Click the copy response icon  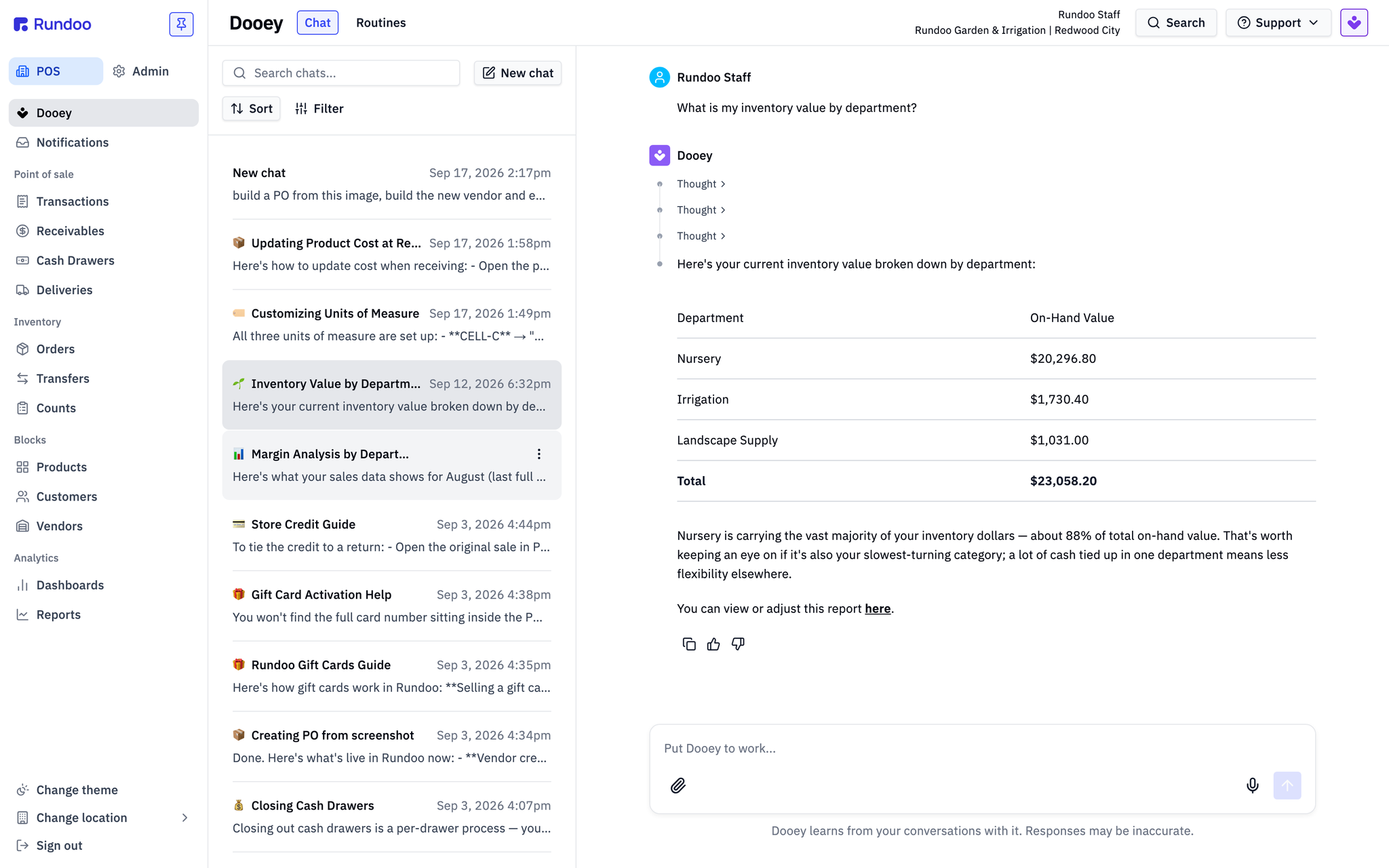point(688,644)
